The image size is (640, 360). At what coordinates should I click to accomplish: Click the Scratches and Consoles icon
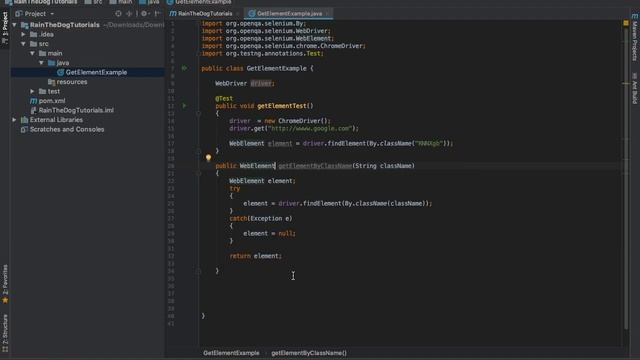coord(24,129)
